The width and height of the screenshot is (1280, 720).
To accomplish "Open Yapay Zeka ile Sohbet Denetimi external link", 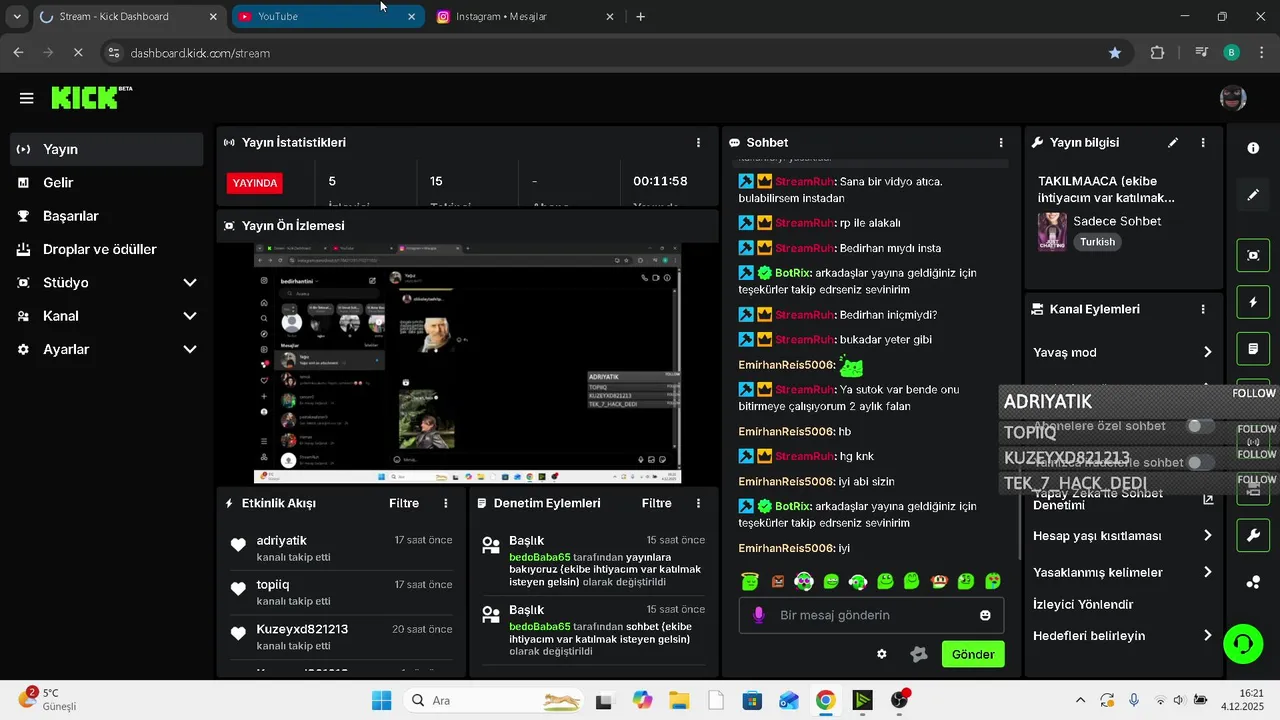I will coord(1207,499).
